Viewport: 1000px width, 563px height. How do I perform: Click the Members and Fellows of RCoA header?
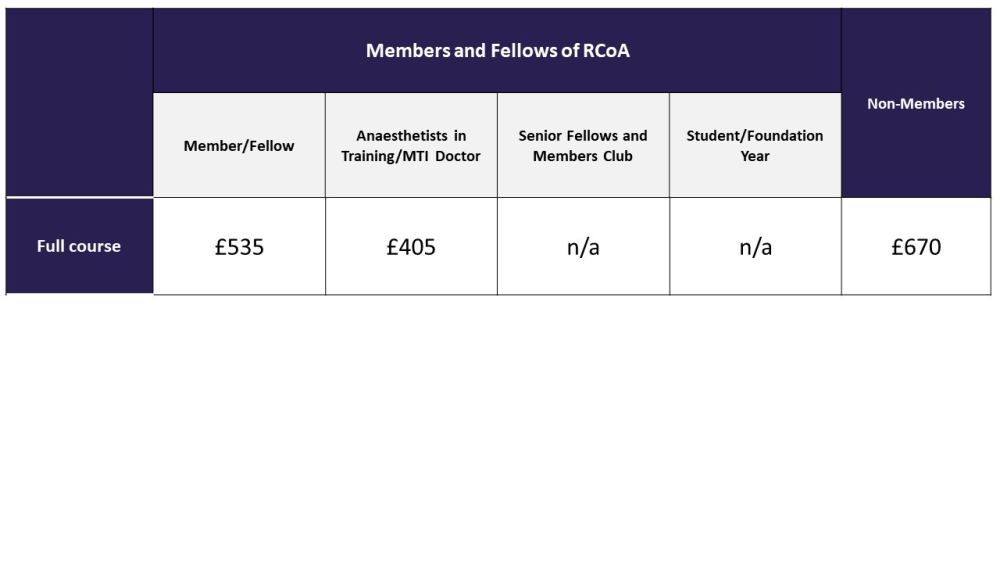tap(497, 50)
